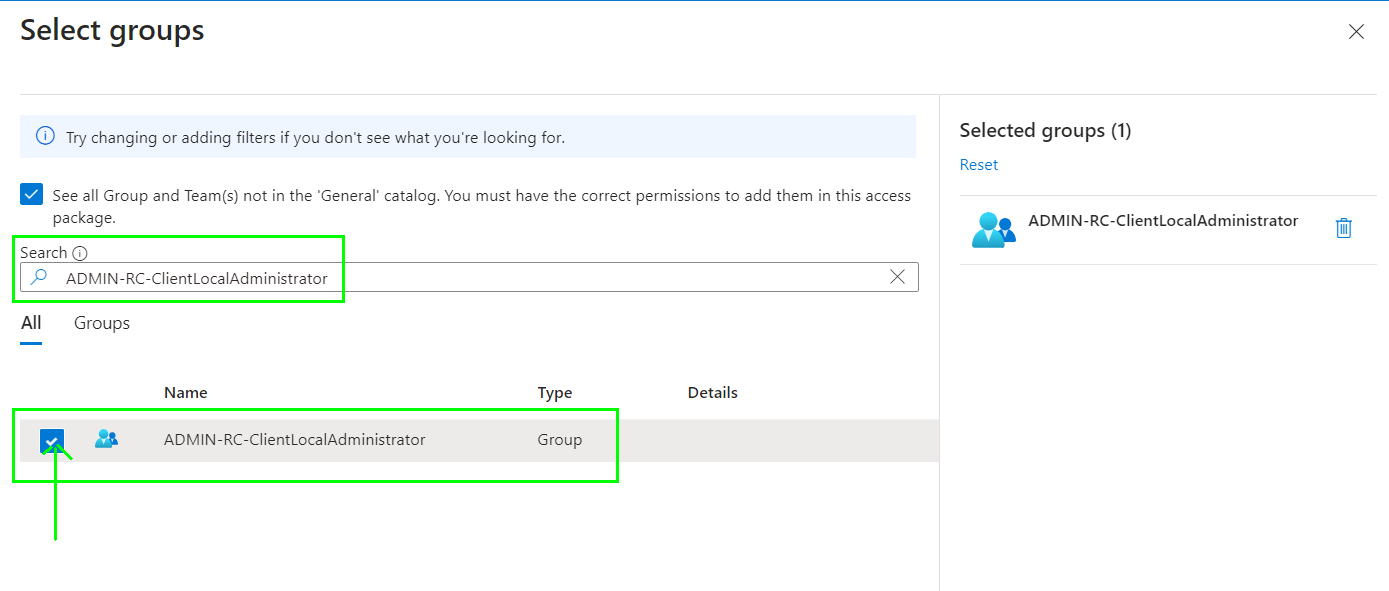Click the Group type cell in the results row
1389x591 pixels.
tap(559, 440)
